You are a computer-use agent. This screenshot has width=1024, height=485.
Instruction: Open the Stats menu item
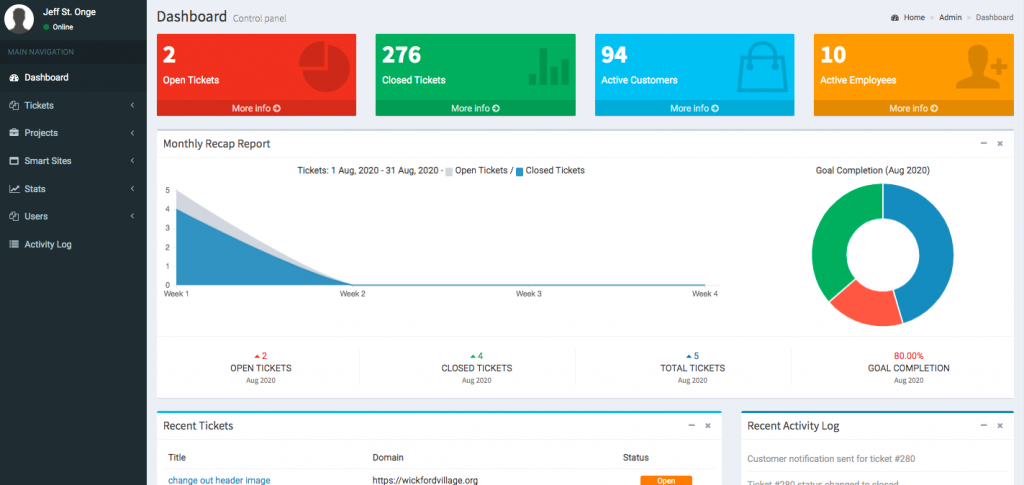(73, 189)
